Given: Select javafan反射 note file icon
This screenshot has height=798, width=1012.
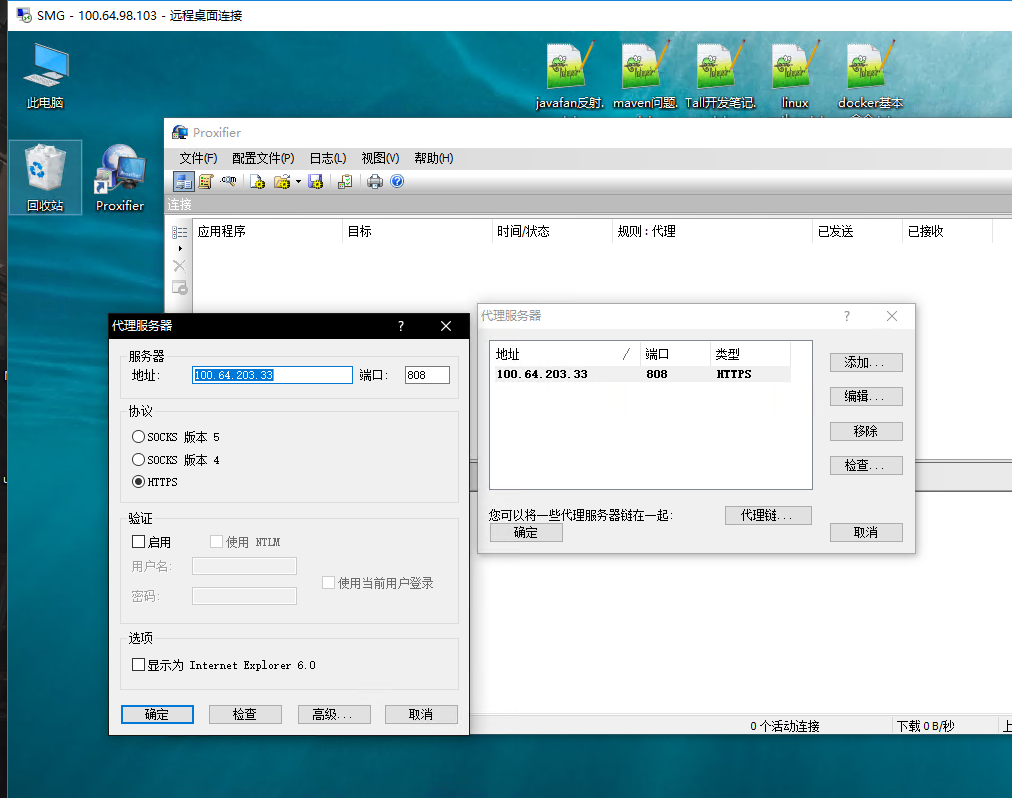Looking at the screenshot, I should [x=570, y=76].
